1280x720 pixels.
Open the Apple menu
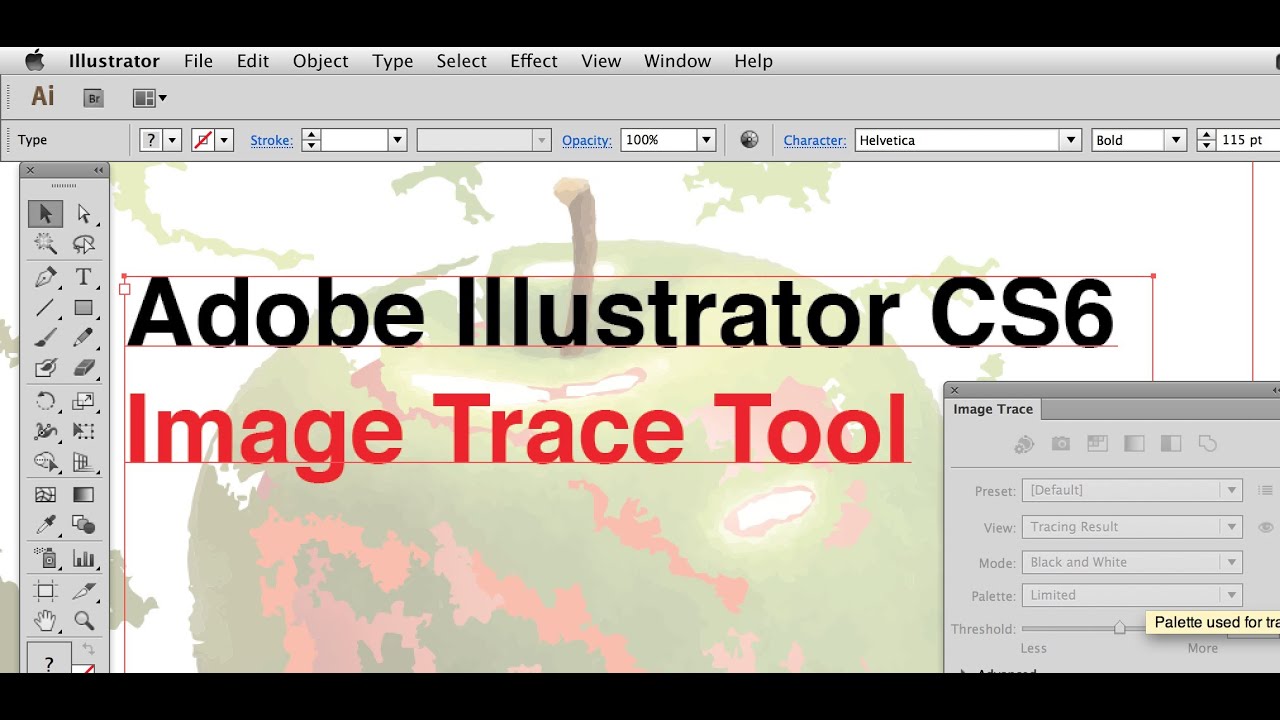[x=35, y=60]
